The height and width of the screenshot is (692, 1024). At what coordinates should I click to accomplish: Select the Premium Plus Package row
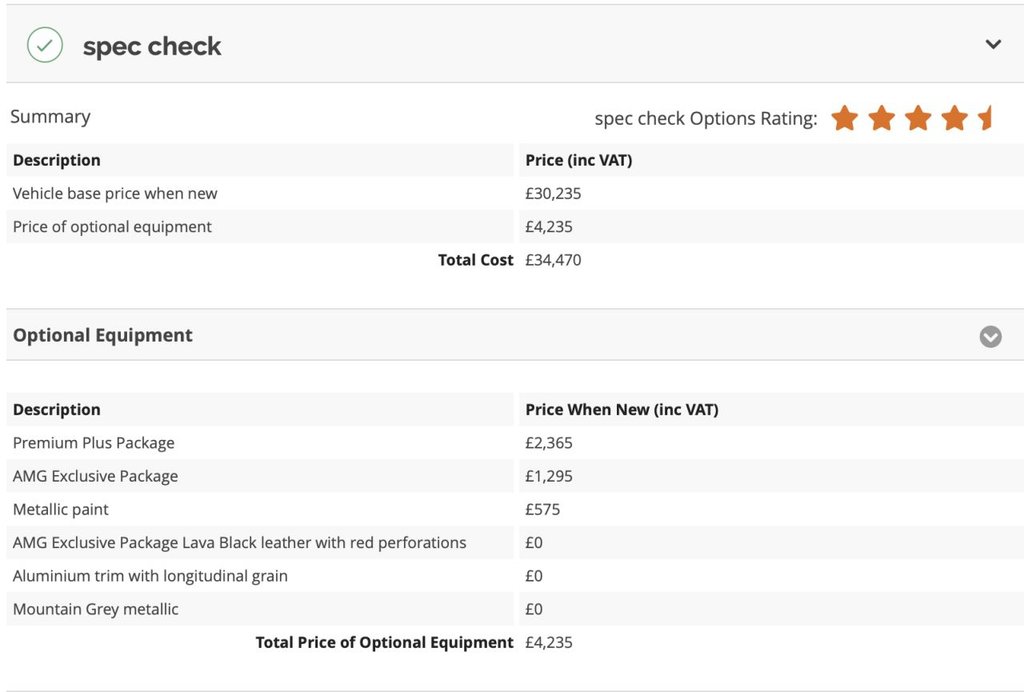pyautogui.click(x=94, y=443)
